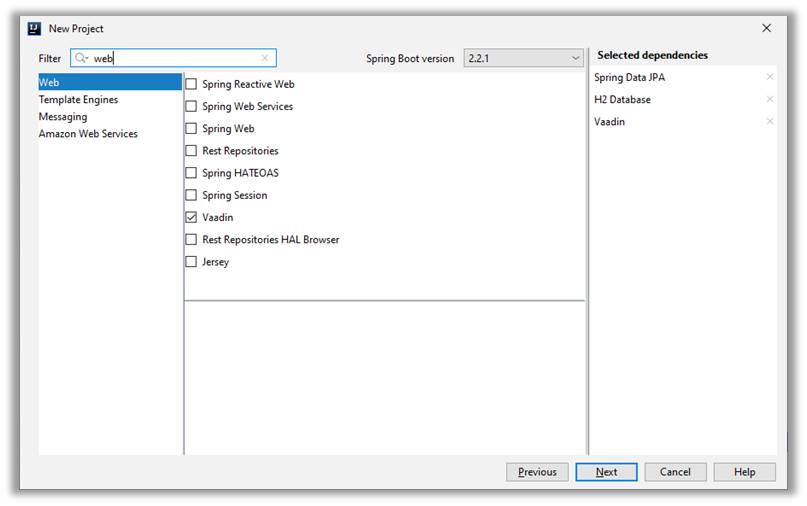The height and width of the screenshot is (506, 807).
Task: Select the Template Engines category
Action: (78, 100)
